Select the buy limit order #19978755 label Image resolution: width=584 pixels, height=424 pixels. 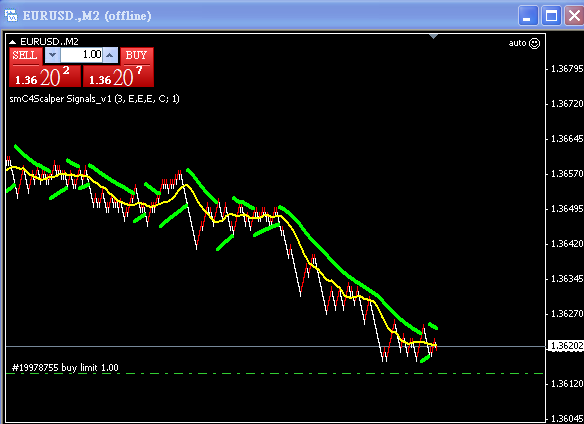coord(65,368)
